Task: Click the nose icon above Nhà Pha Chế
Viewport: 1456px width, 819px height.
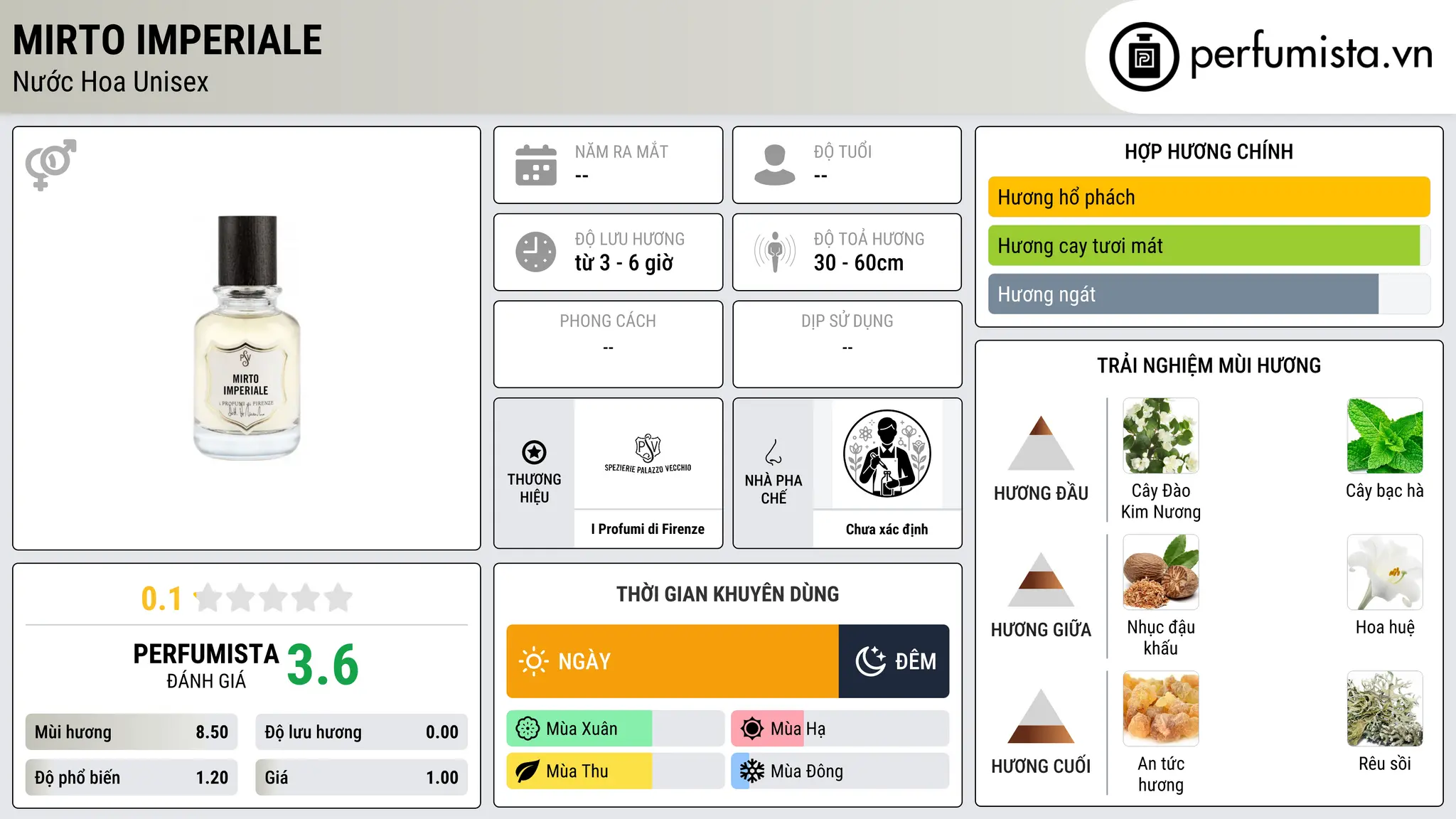Action: pyautogui.click(x=773, y=452)
